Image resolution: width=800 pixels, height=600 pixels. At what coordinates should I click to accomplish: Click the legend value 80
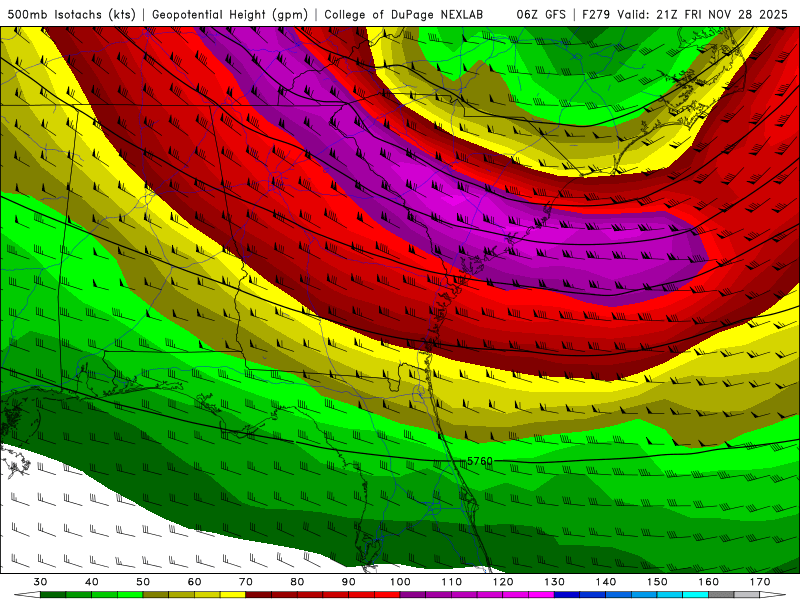[x=297, y=582]
